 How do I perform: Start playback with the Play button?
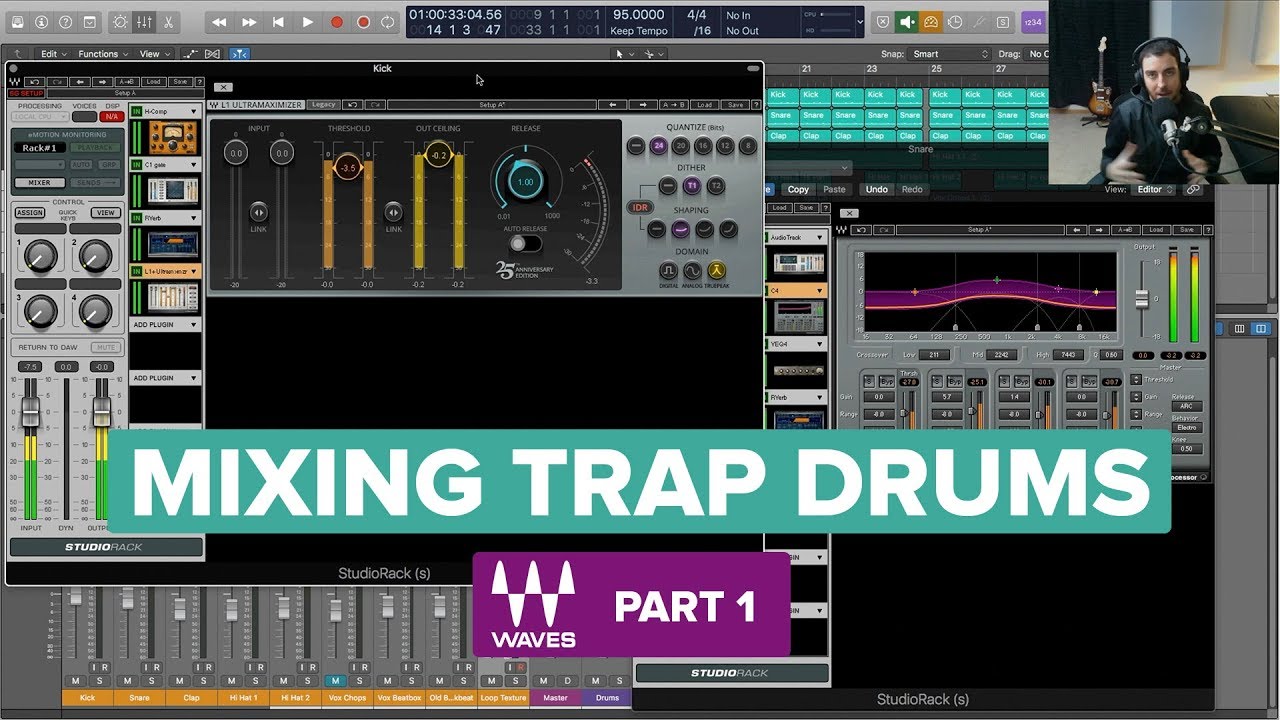pyautogui.click(x=307, y=22)
